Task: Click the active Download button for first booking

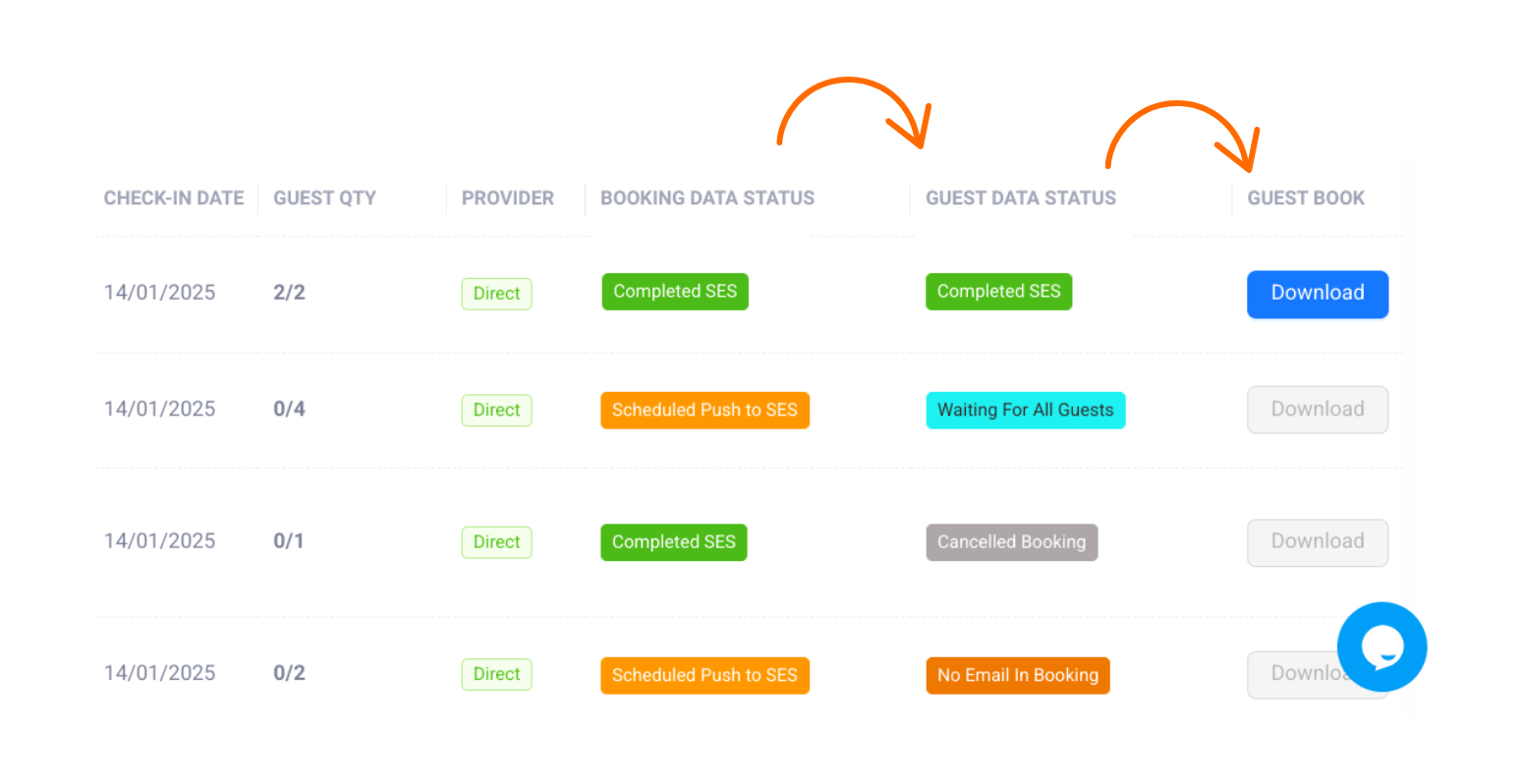Action: [x=1317, y=293]
